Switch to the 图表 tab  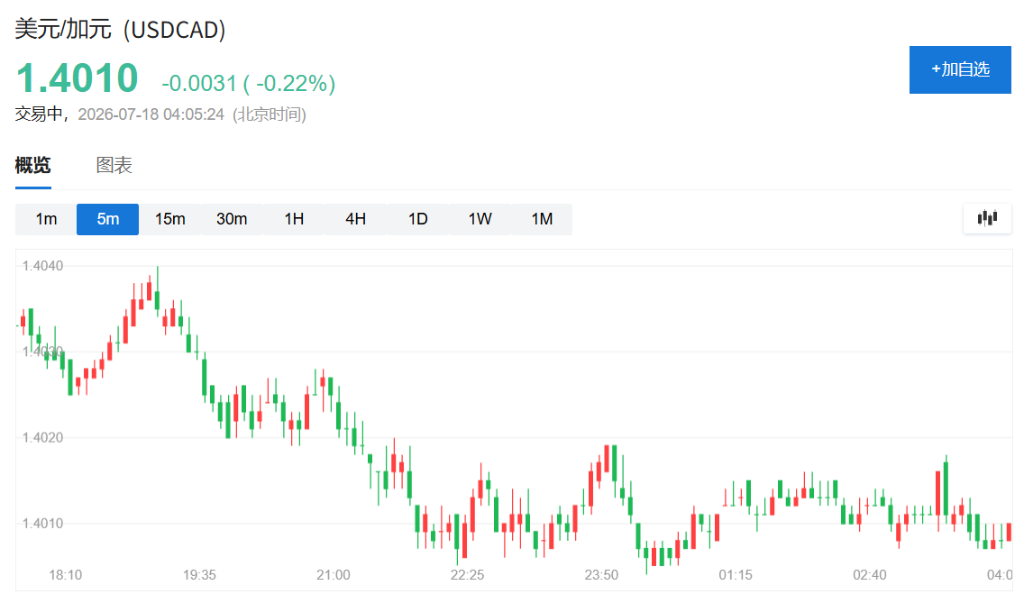click(x=114, y=165)
